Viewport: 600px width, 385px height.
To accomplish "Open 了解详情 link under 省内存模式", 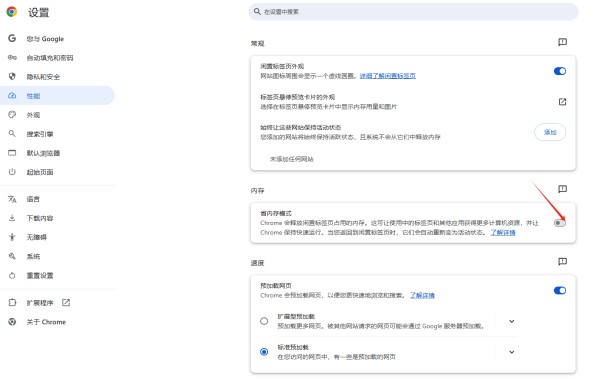I will point(503,232).
